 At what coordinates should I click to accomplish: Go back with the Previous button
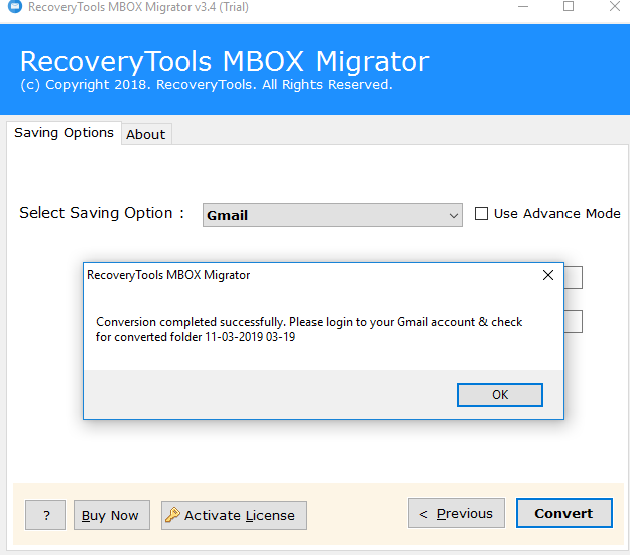pyautogui.click(x=456, y=513)
